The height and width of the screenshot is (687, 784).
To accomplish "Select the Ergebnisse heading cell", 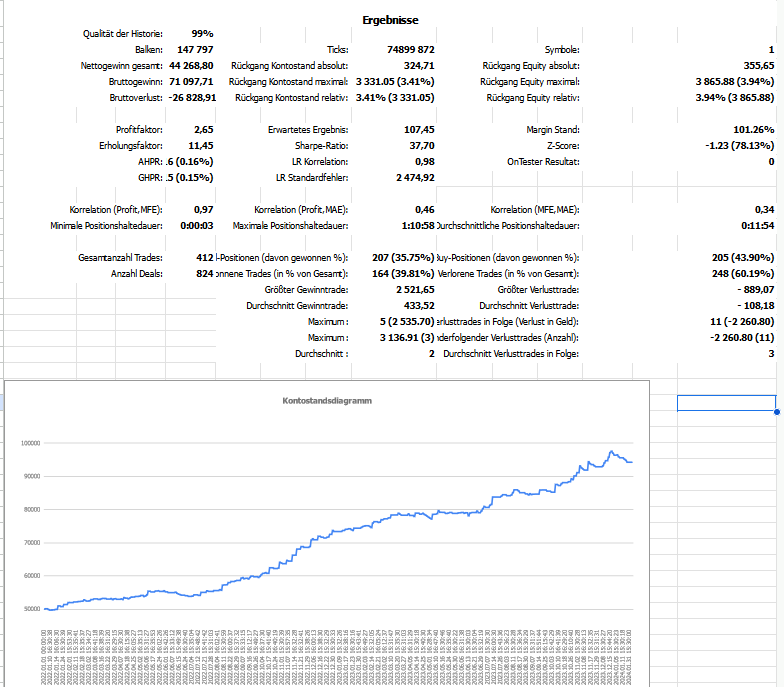I will click(x=390, y=20).
